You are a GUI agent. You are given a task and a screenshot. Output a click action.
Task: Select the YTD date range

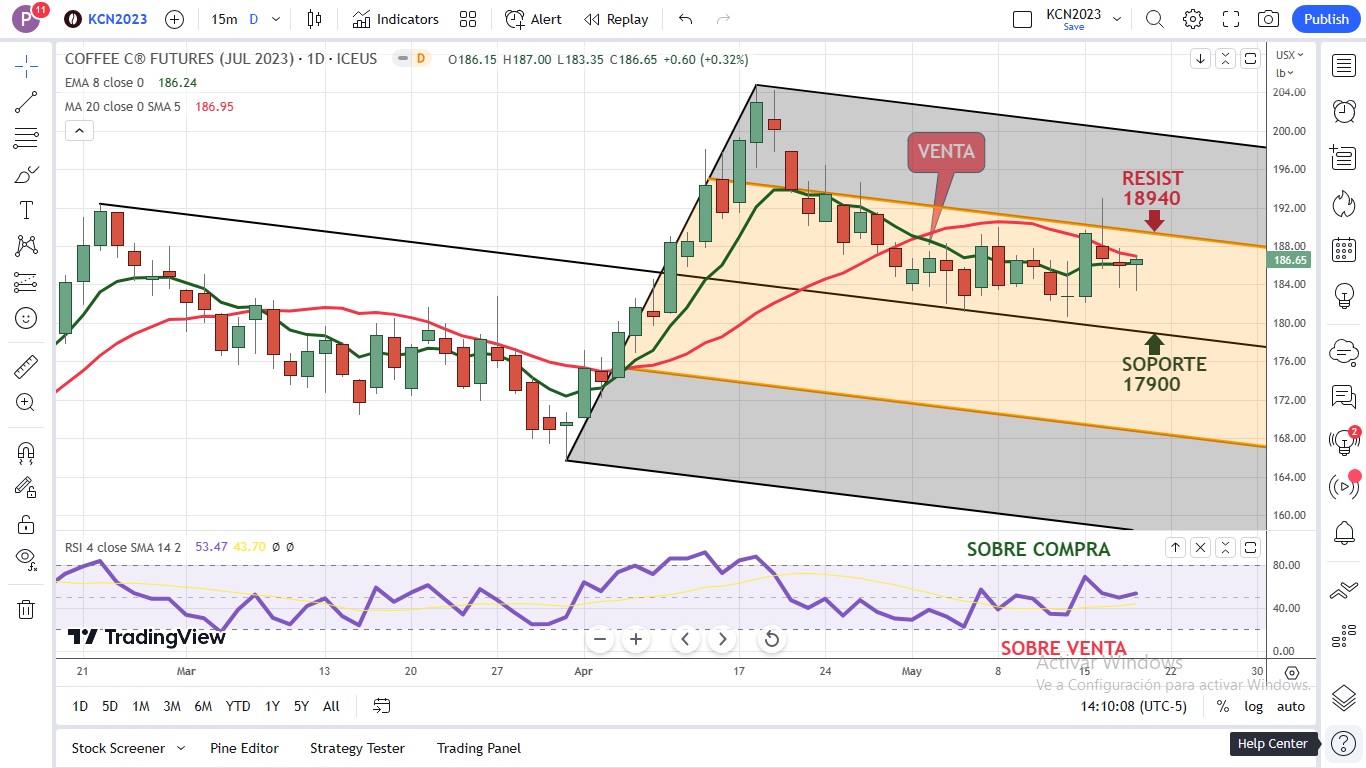[238, 706]
